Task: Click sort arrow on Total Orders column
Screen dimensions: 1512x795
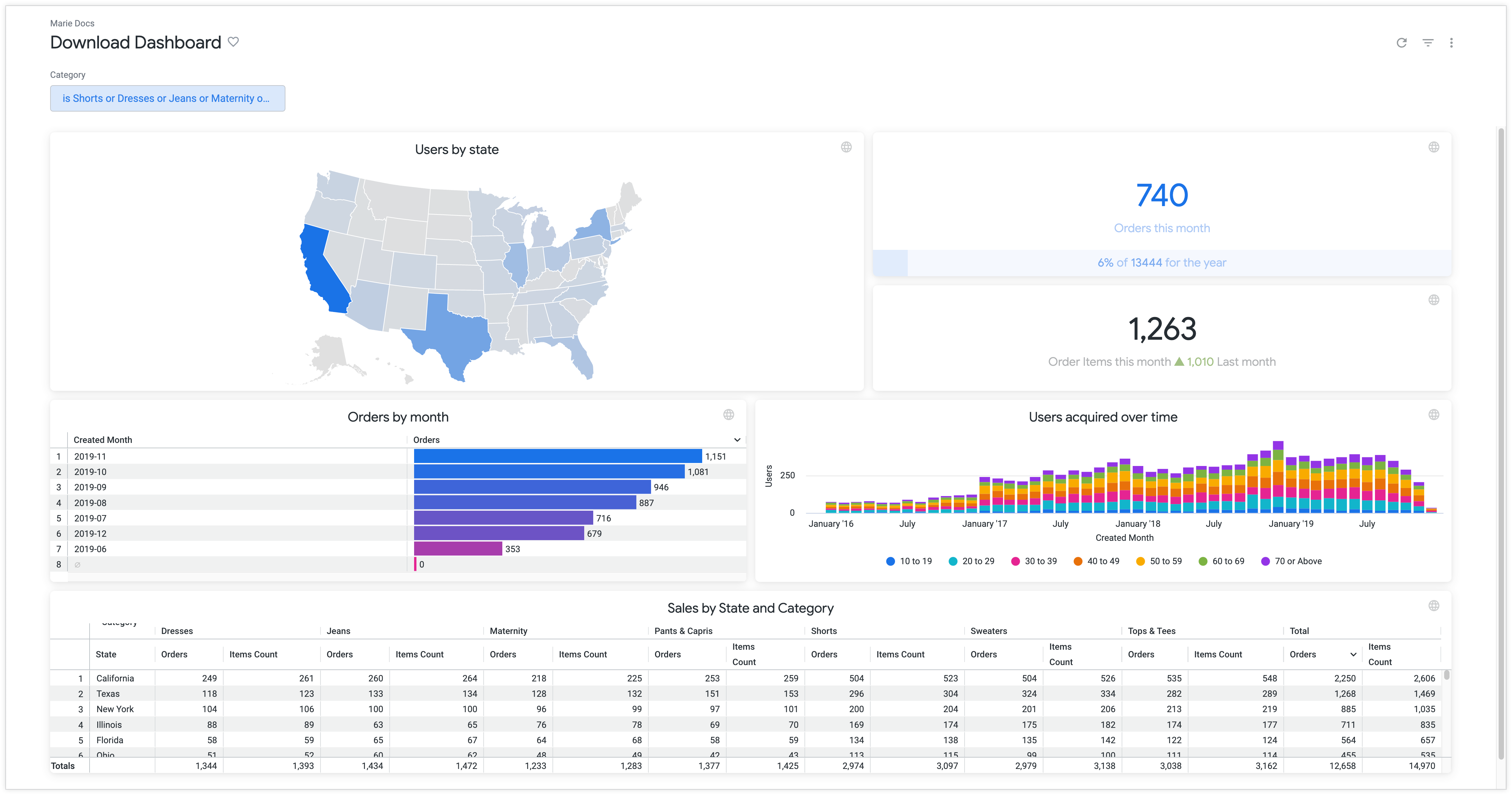Action: (1353, 655)
